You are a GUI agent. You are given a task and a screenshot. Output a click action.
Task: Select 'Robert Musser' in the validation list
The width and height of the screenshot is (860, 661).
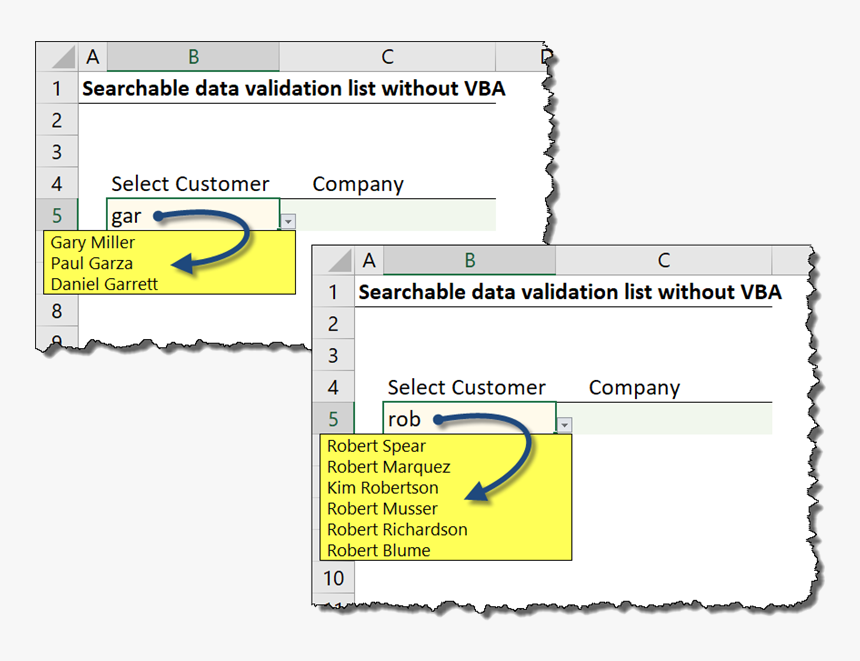tap(382, 509)
